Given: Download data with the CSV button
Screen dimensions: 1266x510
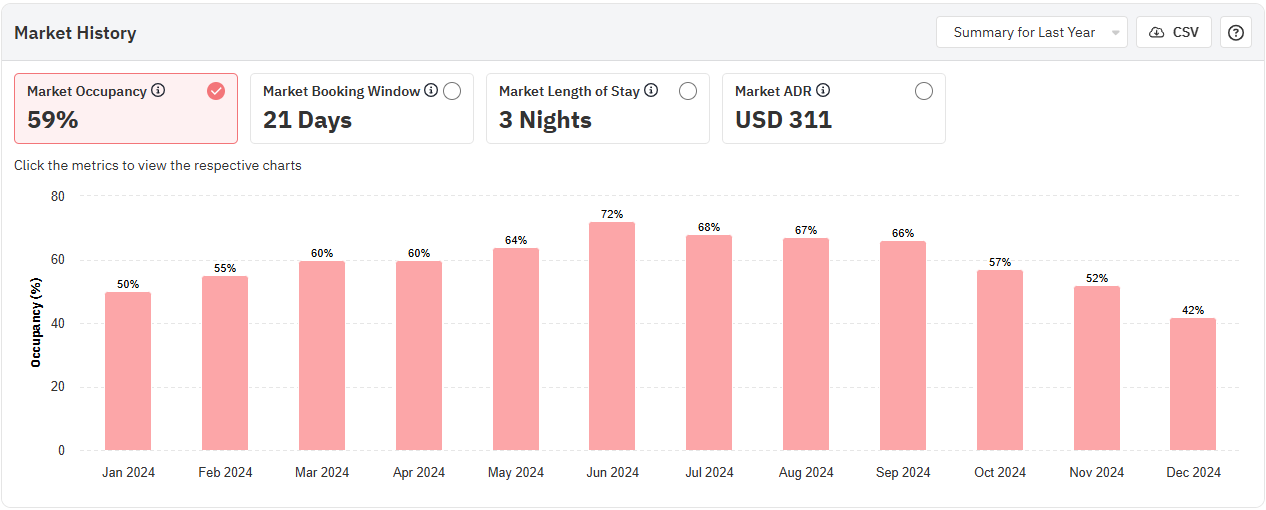Looking at the screenshot, I should coord(1174,32).
